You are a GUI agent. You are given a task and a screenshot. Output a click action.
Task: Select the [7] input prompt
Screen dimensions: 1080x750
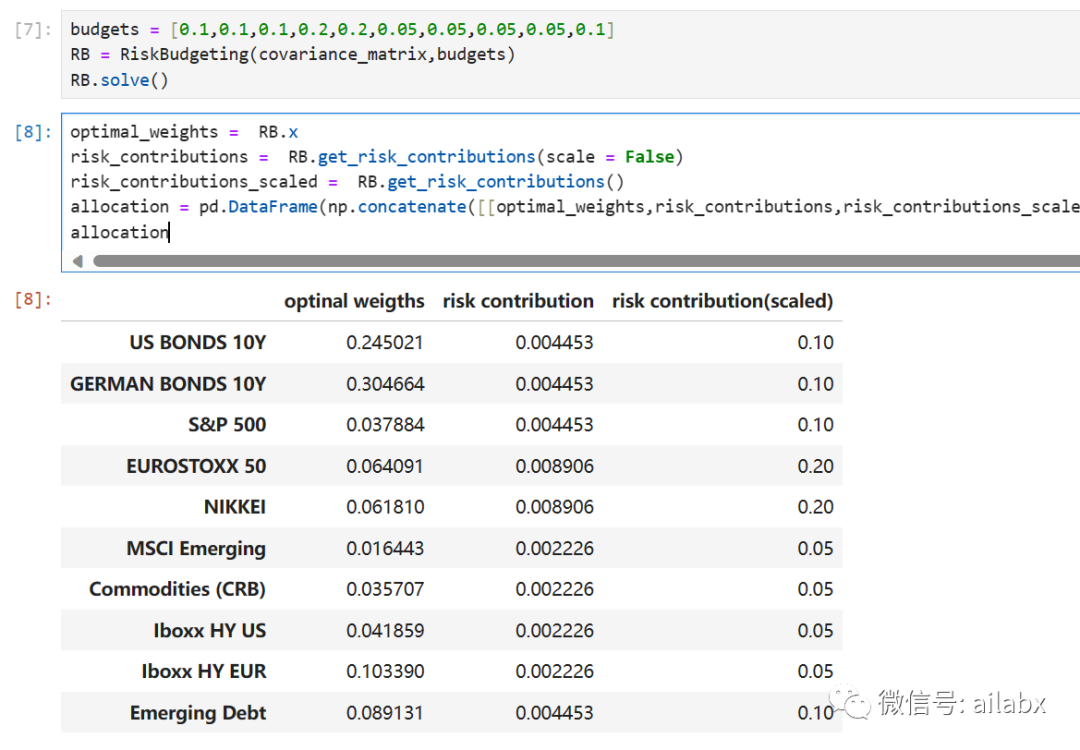point(32,30)
